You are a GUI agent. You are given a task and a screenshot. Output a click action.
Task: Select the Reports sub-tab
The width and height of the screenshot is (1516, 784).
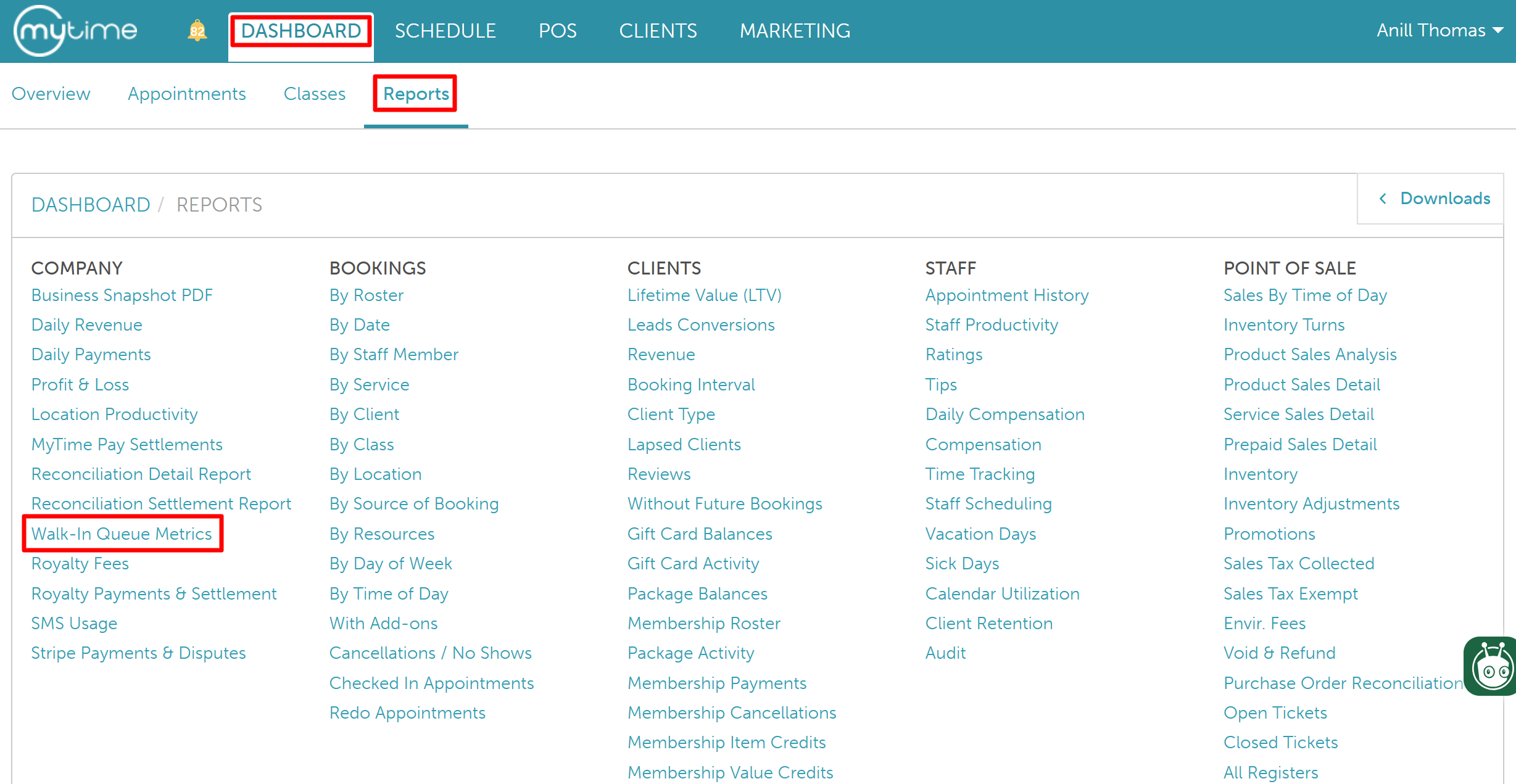(416, 94)
